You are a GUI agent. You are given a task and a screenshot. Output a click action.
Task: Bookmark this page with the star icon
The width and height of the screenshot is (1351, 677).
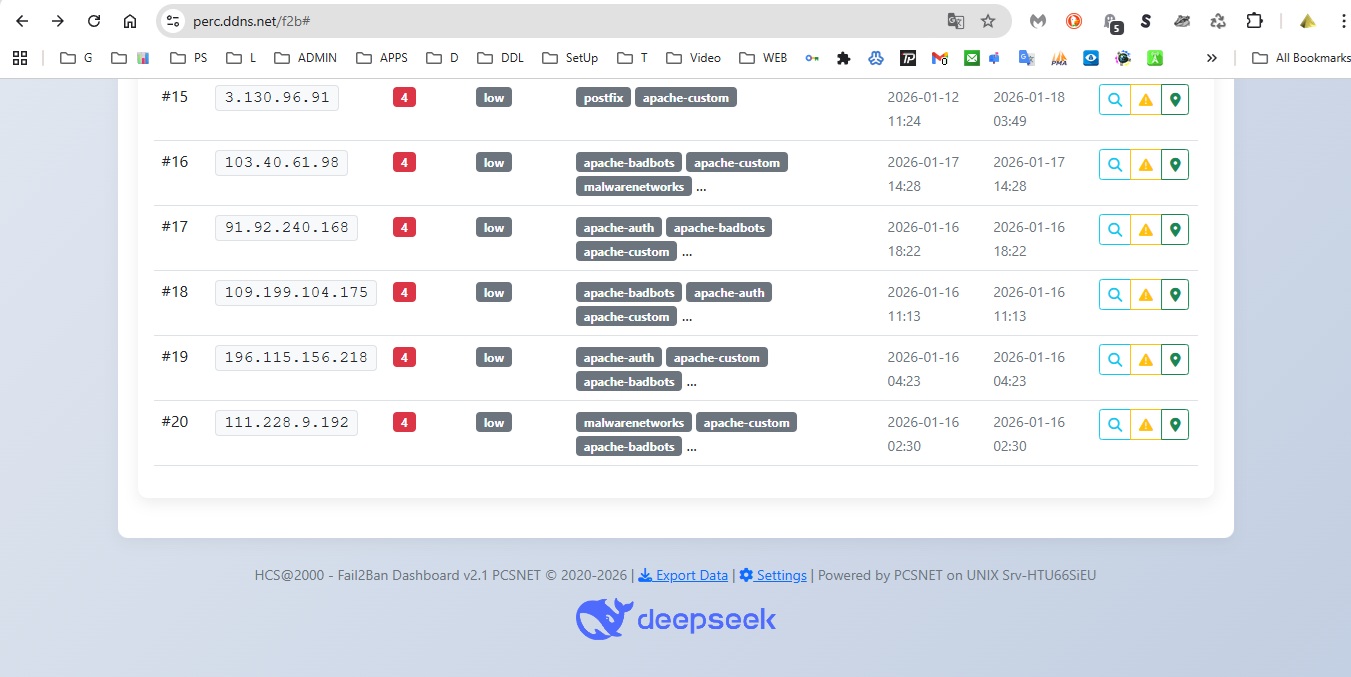tap(988, 21)
